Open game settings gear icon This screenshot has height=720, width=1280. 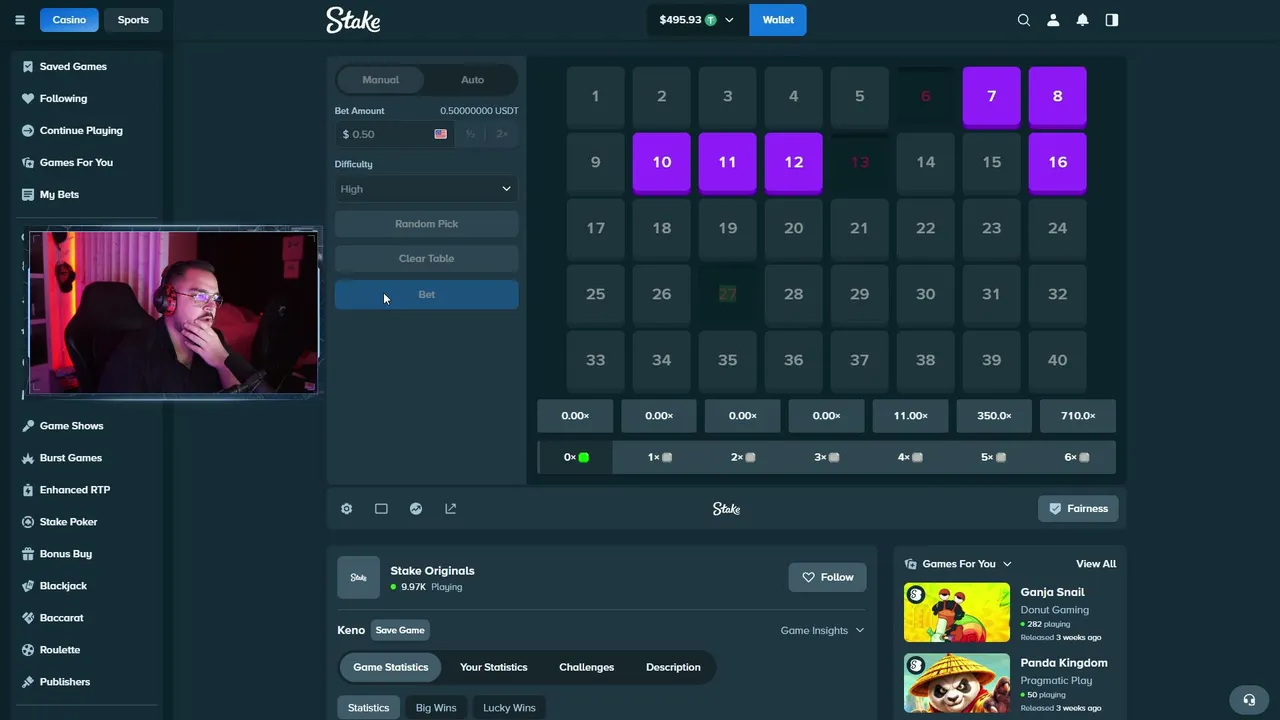346,509
